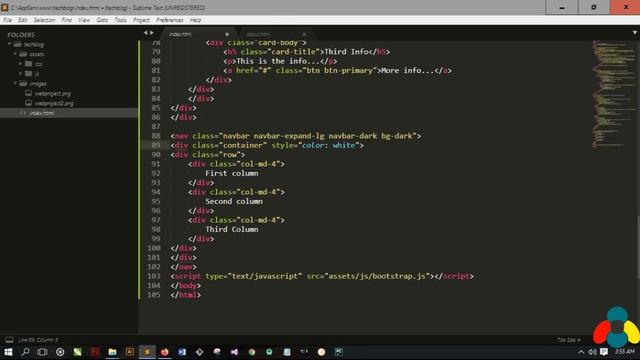Open the View menu

pyautogui.click(x=84, y=20)
